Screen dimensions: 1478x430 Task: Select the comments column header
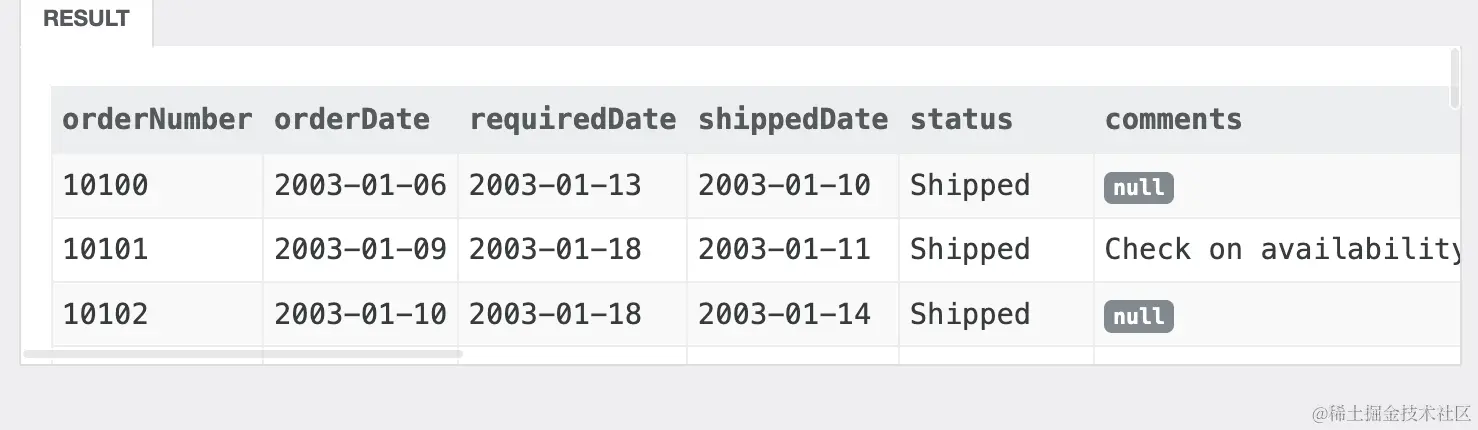coord(1277,120)
